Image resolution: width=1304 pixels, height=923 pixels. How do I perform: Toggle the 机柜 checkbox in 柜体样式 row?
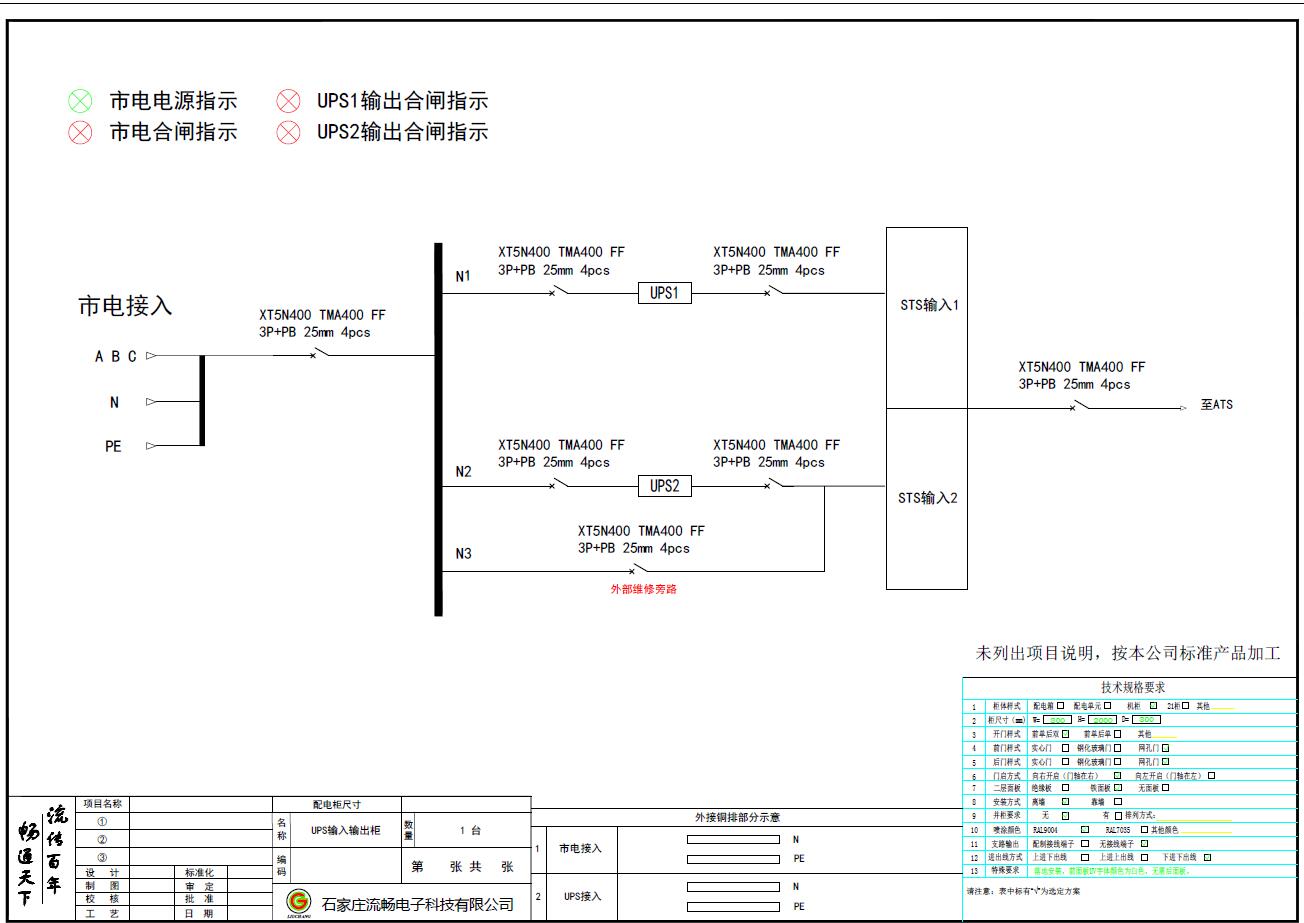pos(1153,706)
